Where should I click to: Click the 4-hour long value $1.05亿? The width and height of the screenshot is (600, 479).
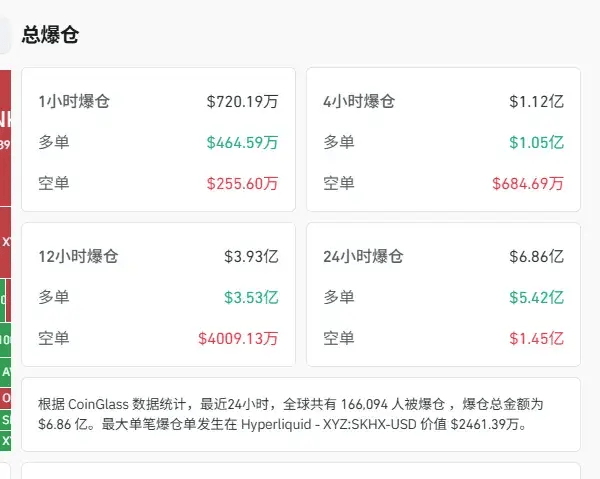536,142
